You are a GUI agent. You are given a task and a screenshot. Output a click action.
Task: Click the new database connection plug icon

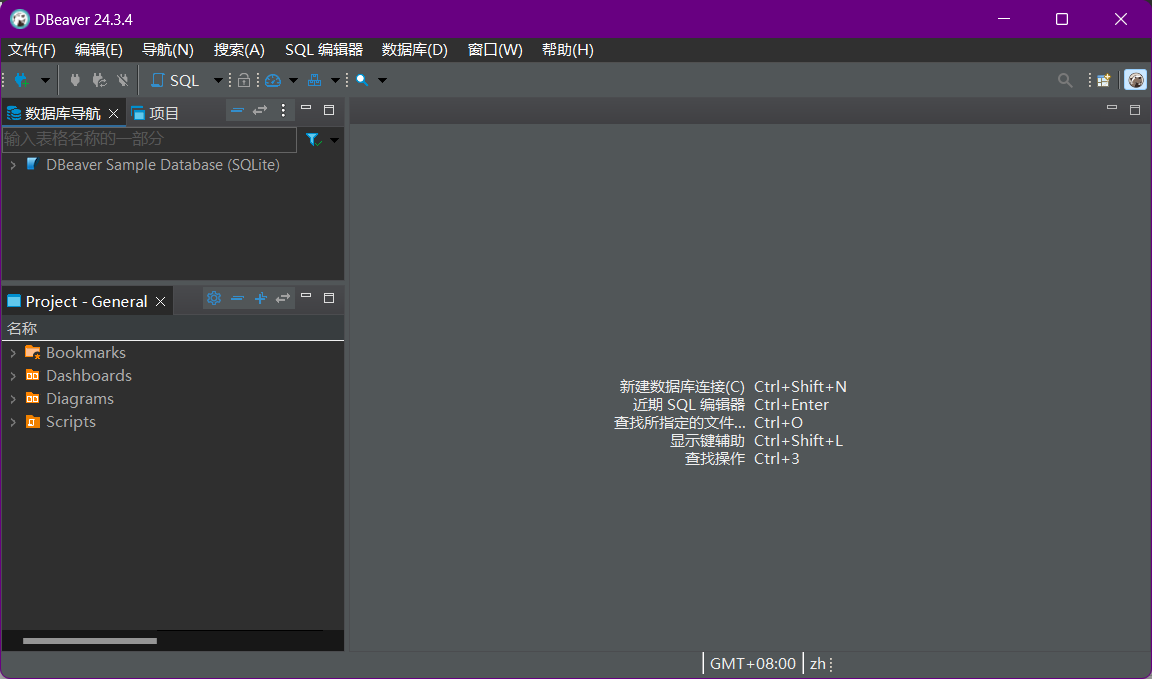tap(21, 80)
